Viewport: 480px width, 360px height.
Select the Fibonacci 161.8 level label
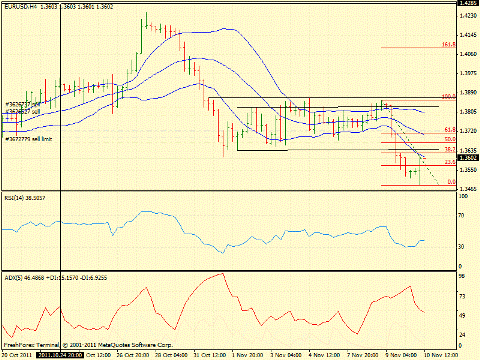pos(449,44)
